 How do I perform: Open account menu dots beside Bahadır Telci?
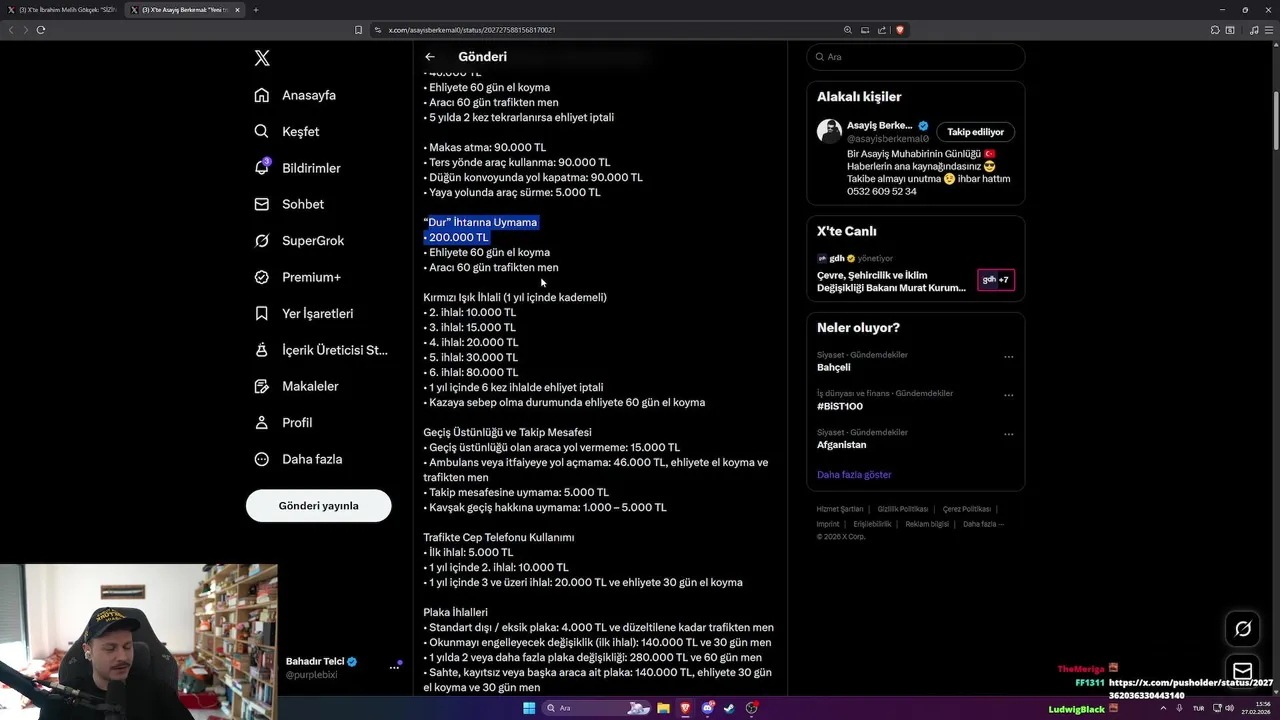click(394, 668)
